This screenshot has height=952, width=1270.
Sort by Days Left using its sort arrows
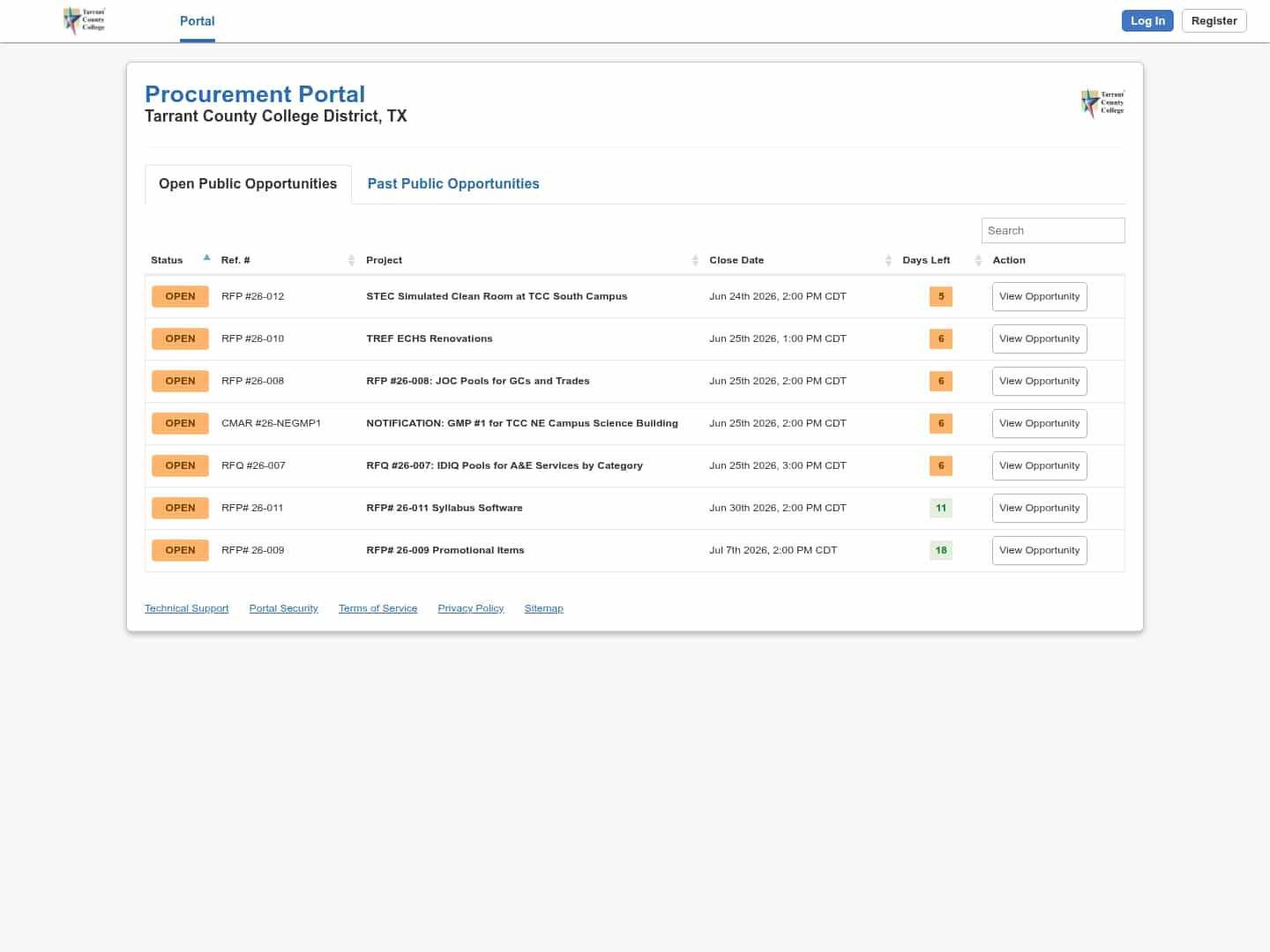click(x=978, y=260)
